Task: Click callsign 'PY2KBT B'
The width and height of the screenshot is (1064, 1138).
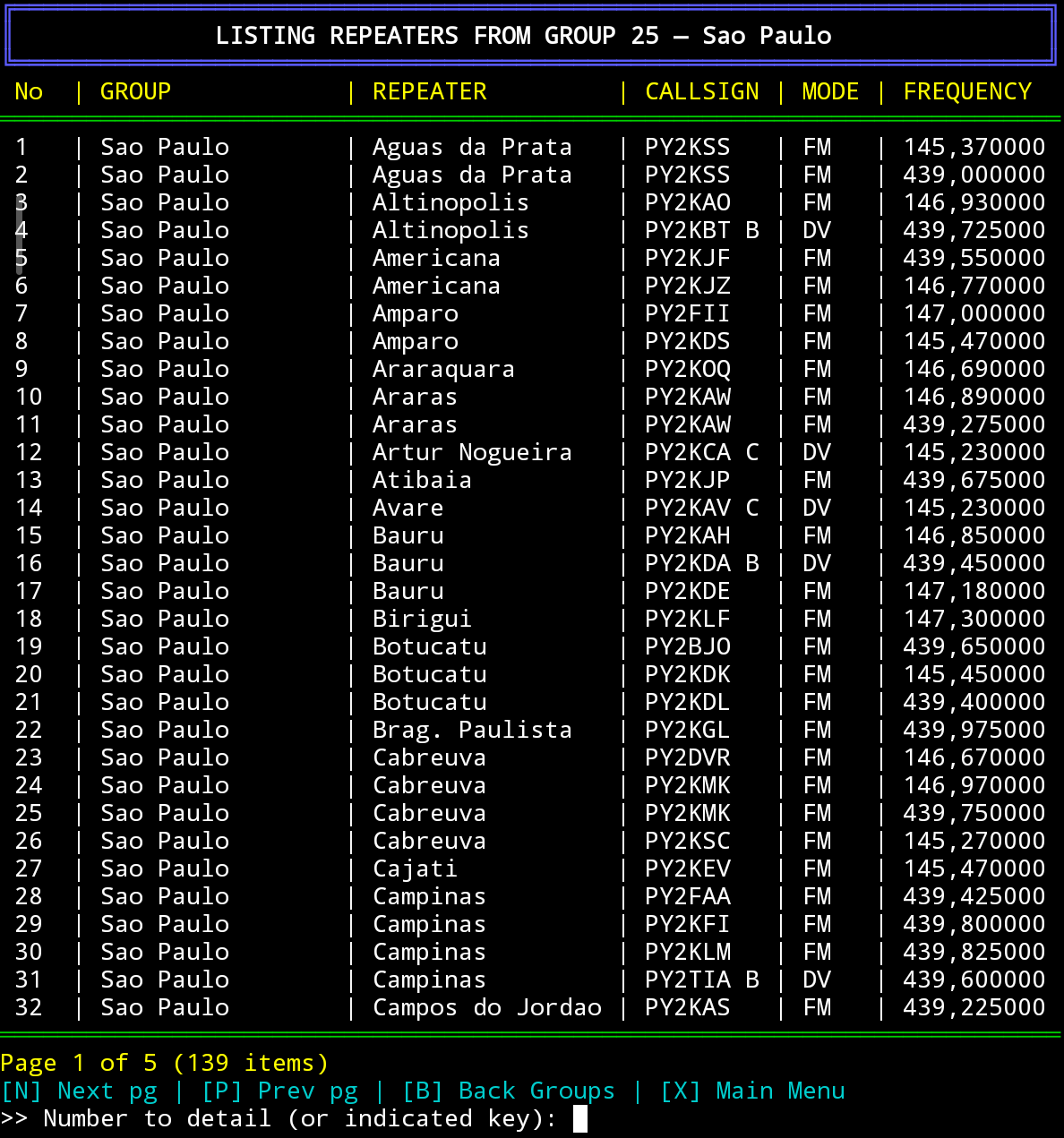Action: [x=702, y=230]
